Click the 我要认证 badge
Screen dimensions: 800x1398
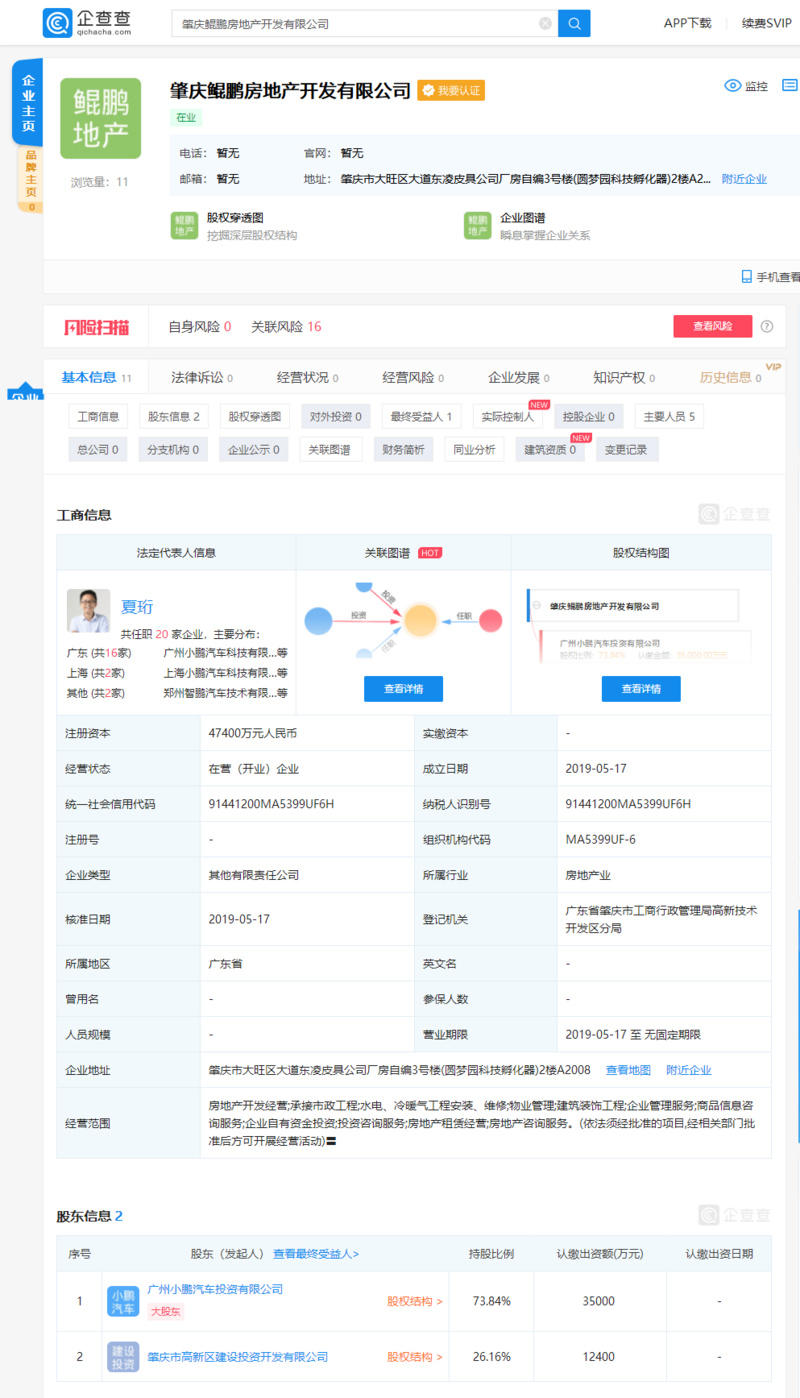[x=451, y=90]
